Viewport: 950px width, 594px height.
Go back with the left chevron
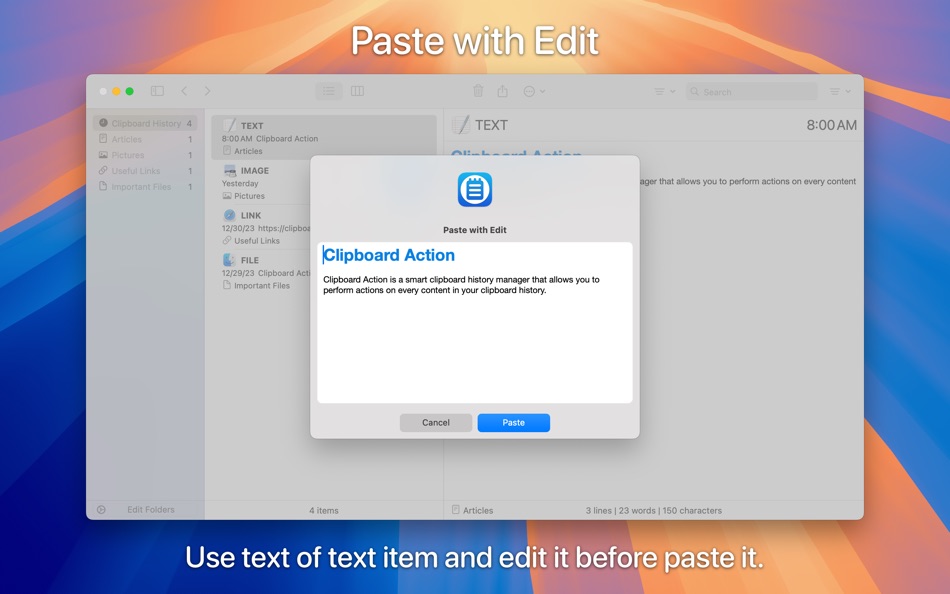184,91
